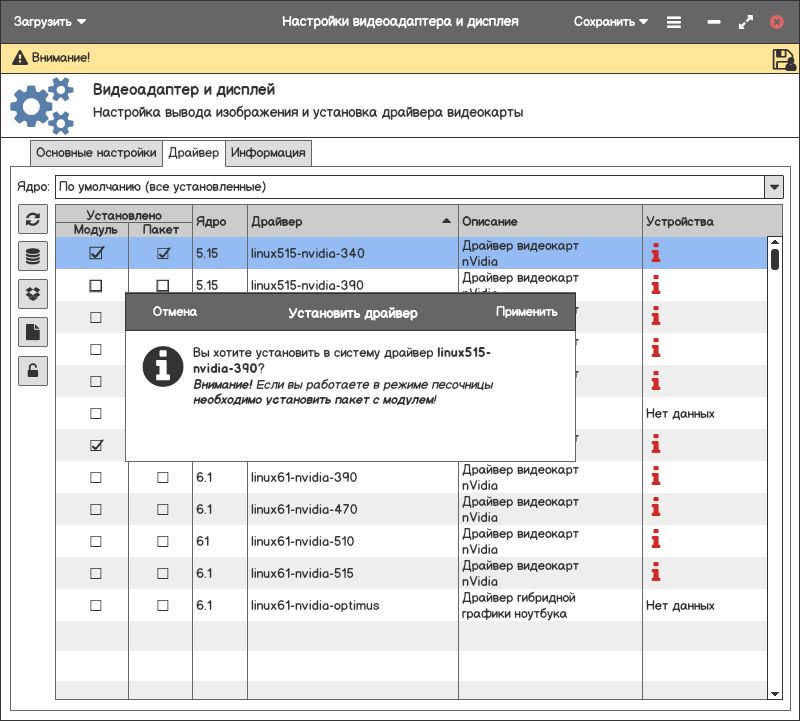Click the database stack icon
This screenshot has width=800, height=721.
click(33, 257)
